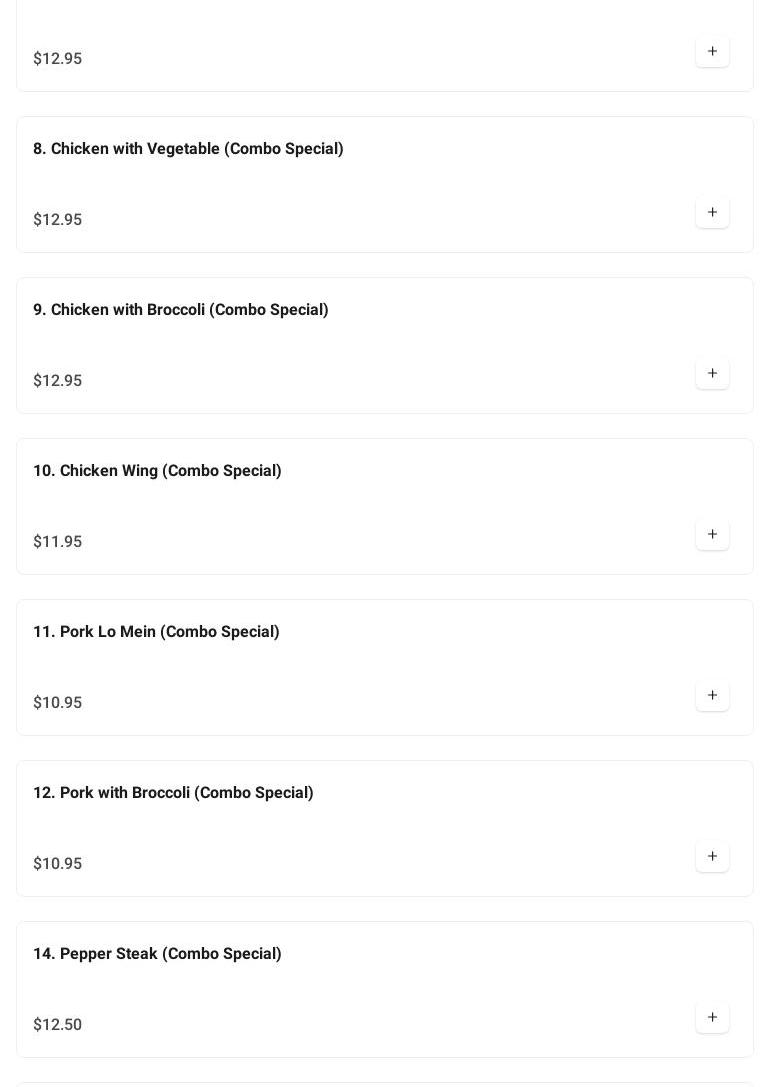
Task: Open 8. Chicken with Vegetable item title
Action: pos(188,149)
